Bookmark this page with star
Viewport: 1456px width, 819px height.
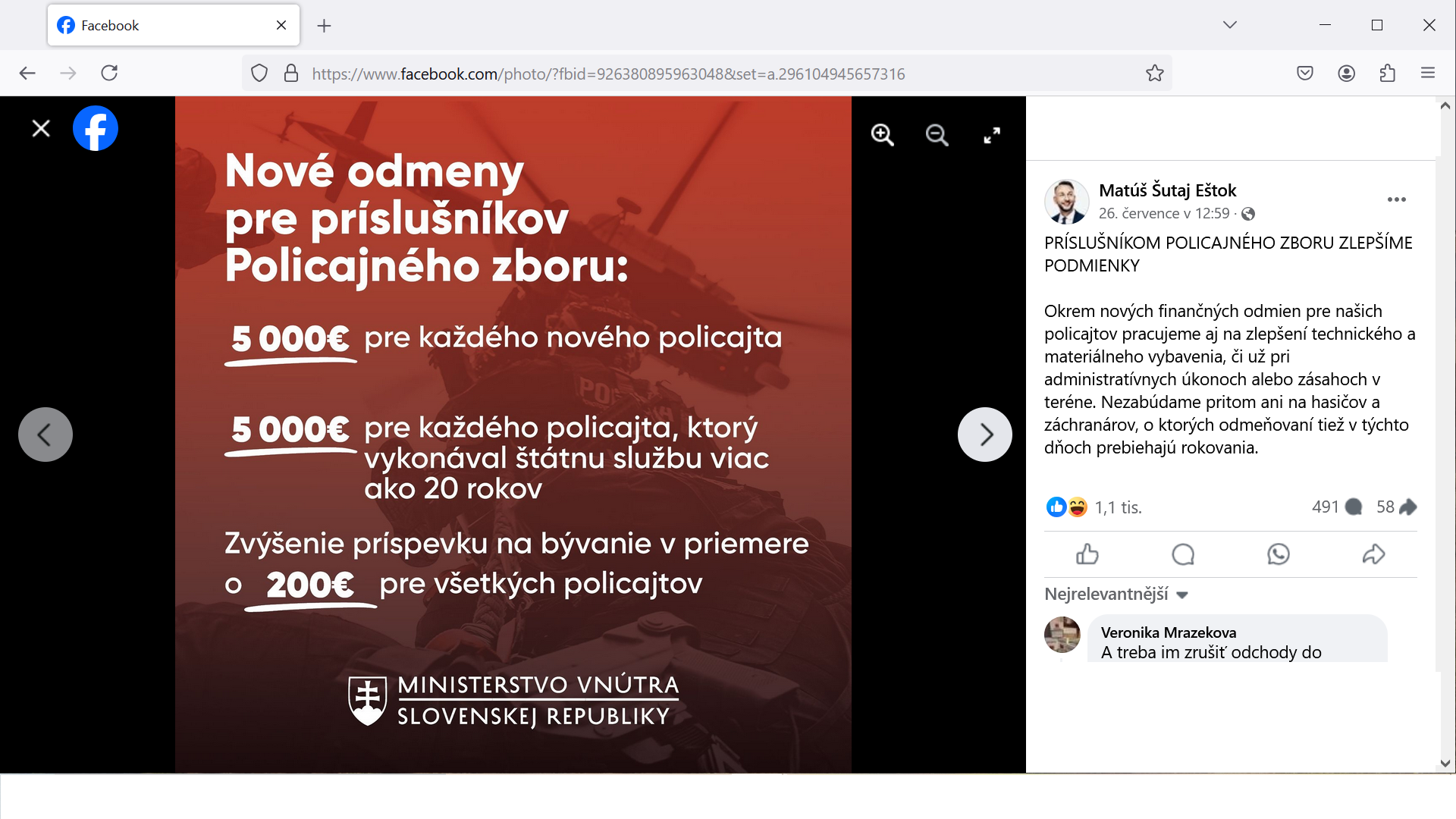point(1154,74)
